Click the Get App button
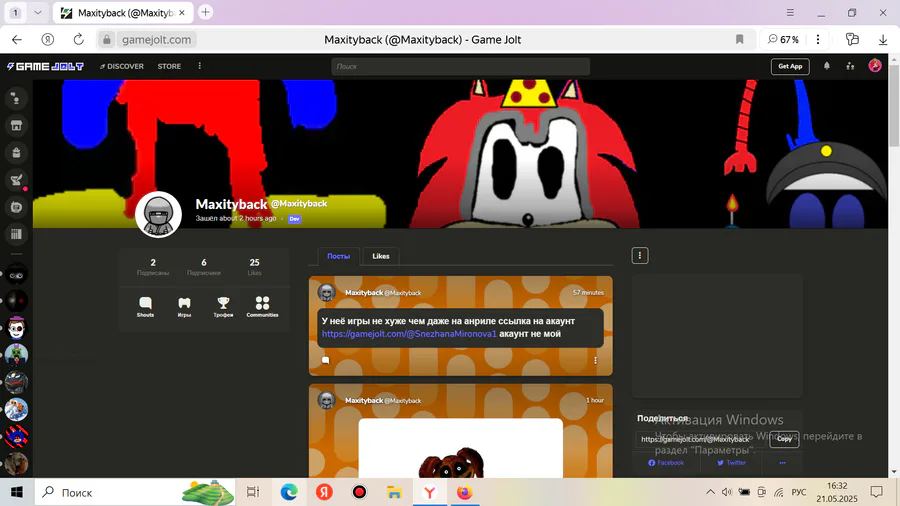Viewport: 900px width, 506px height. tap(790, 67)
